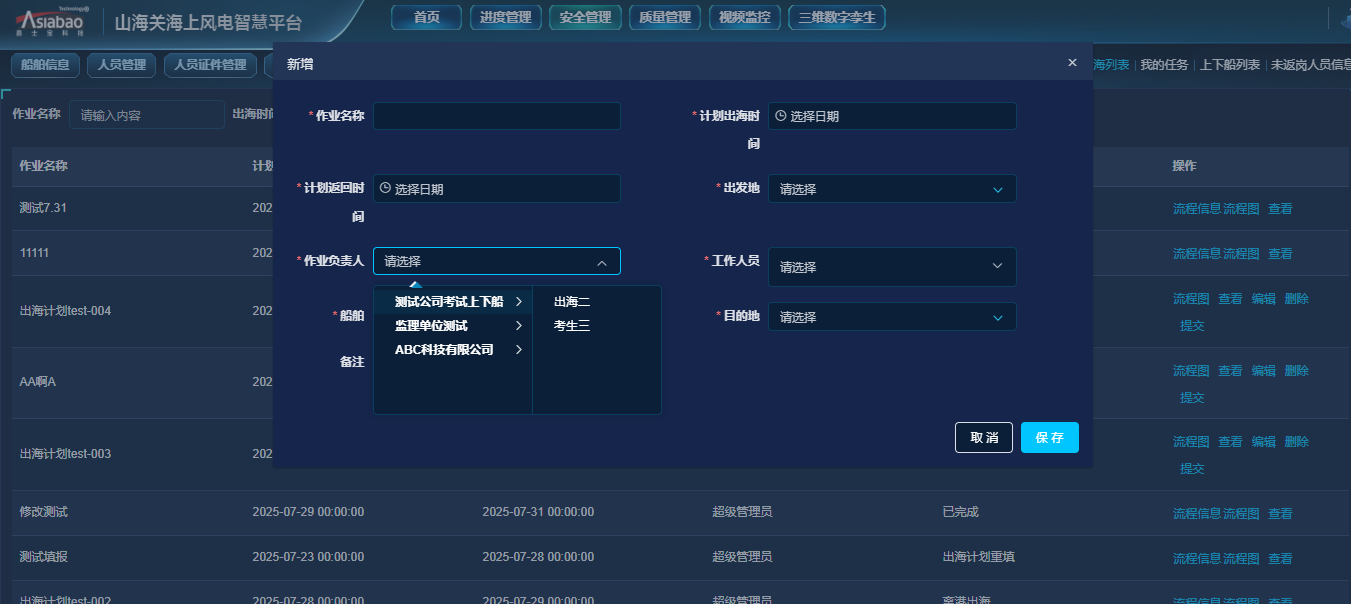Viewport: 1351px width, 604px height.
Task: Open the 出发地 dropdown
Action: (x=892, y=188)
